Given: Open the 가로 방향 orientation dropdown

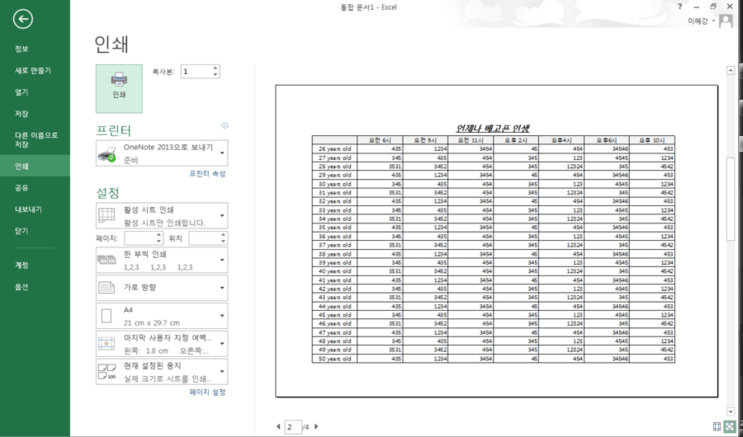Looking at the screenshot, I should [162, 288].
